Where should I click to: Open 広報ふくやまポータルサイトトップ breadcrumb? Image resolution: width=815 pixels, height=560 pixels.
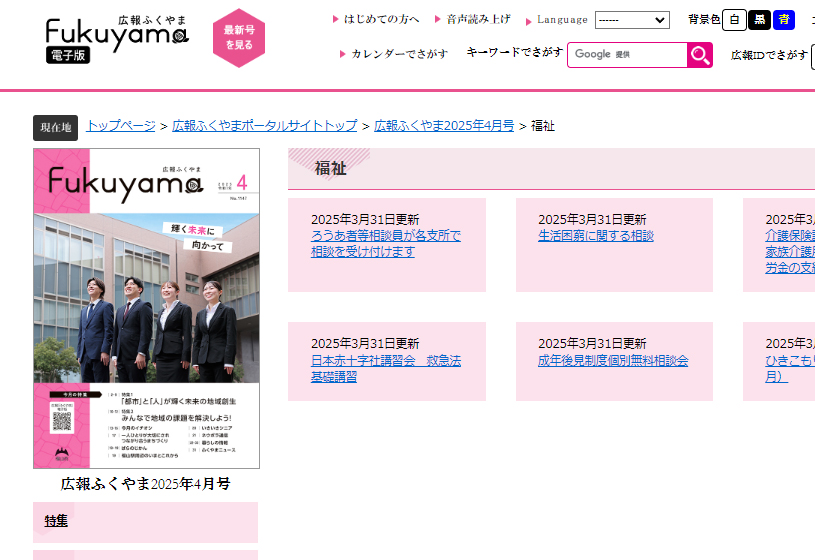pyautogui.click(x=265, y=126)
